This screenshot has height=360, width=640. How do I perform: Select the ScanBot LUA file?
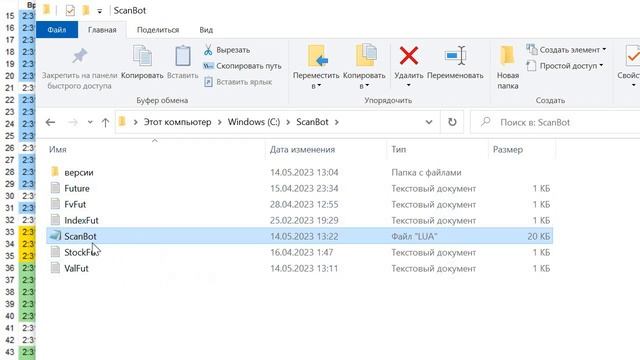tap(300, 236)
